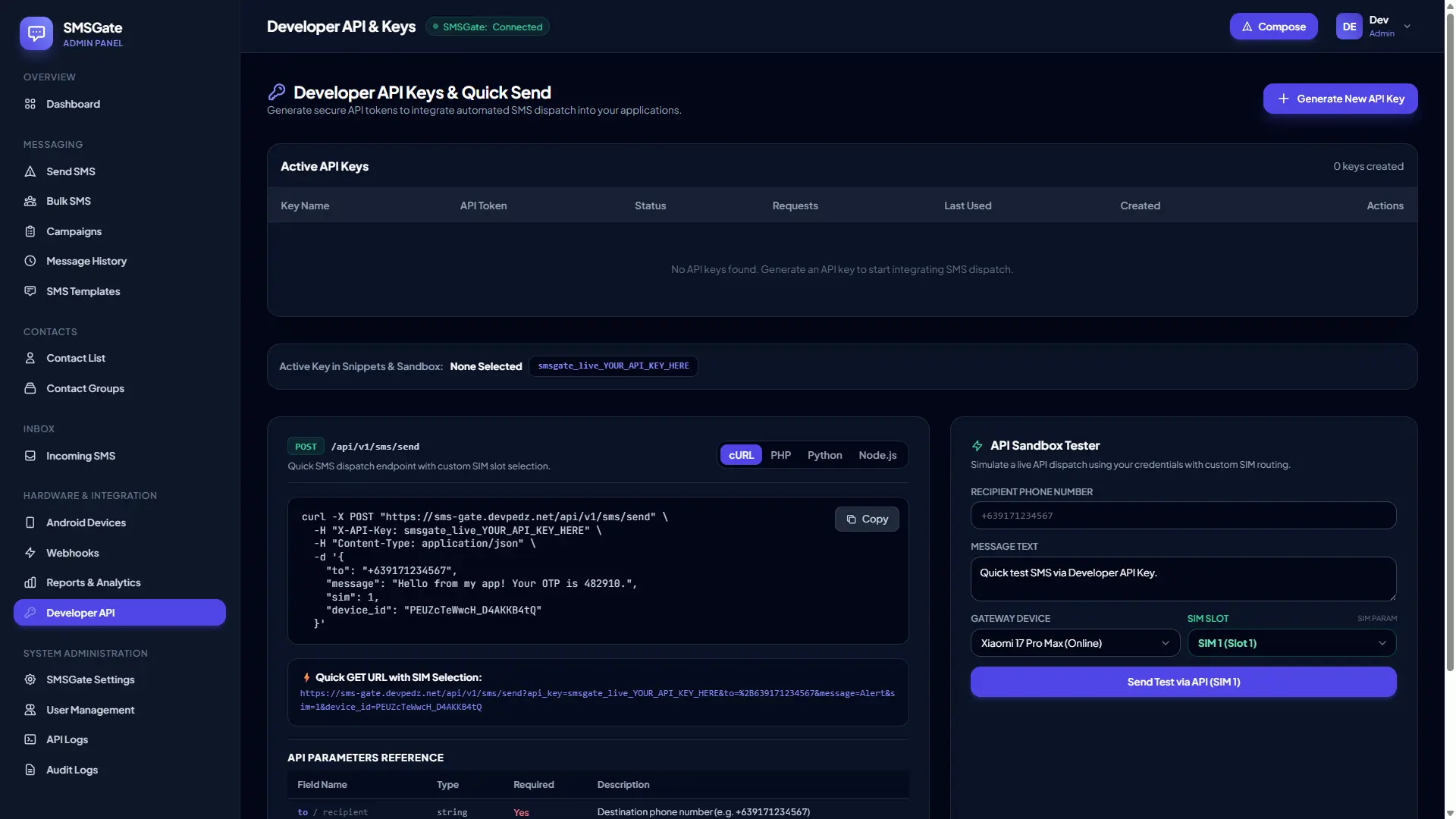Click the Bulk SMS people icon
1456x819 pixels.
[30, 201]
